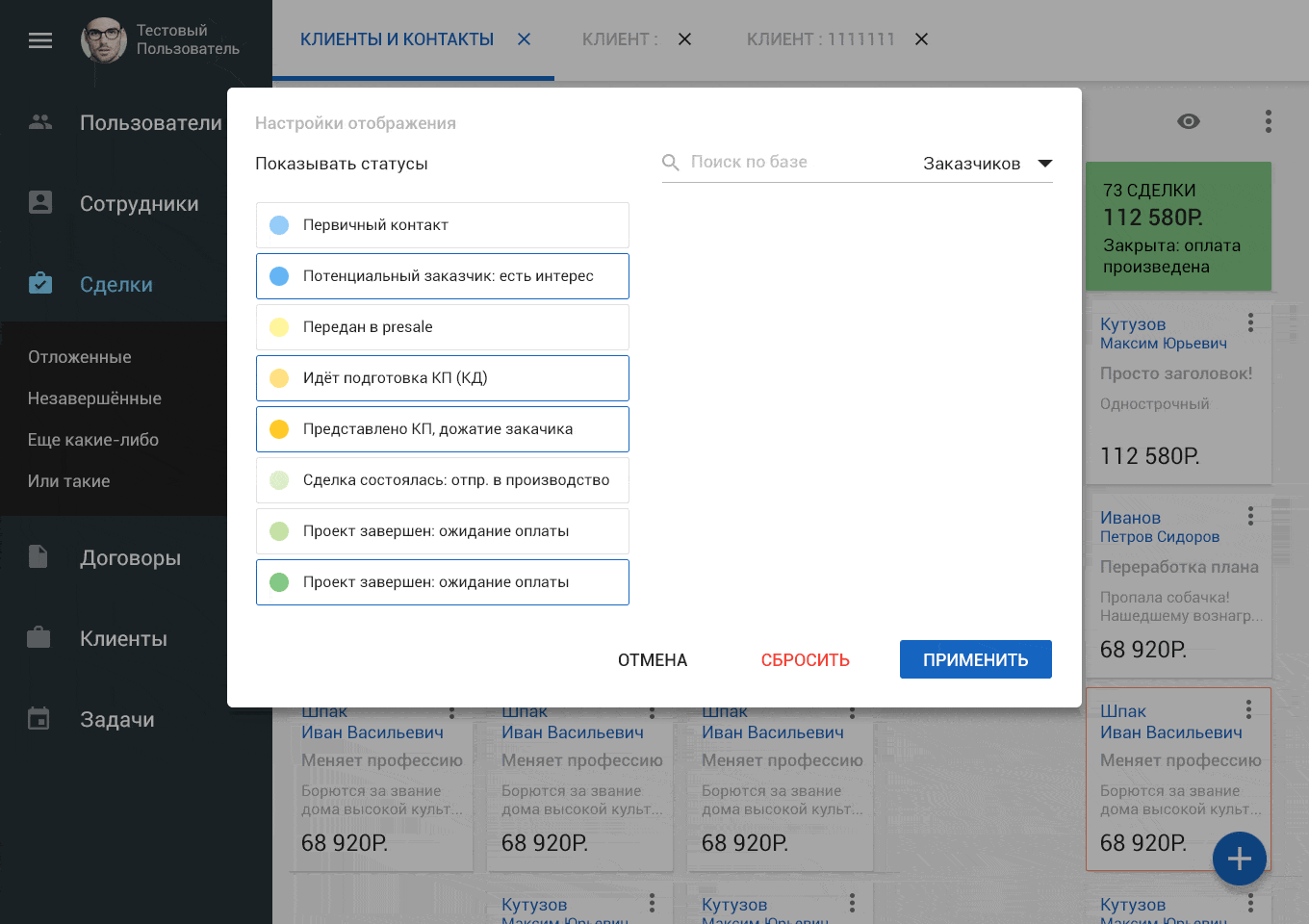Click the Клиенты briefcase icon
The width and height of the screenshot is (1309, 924).
click(38, 637)
